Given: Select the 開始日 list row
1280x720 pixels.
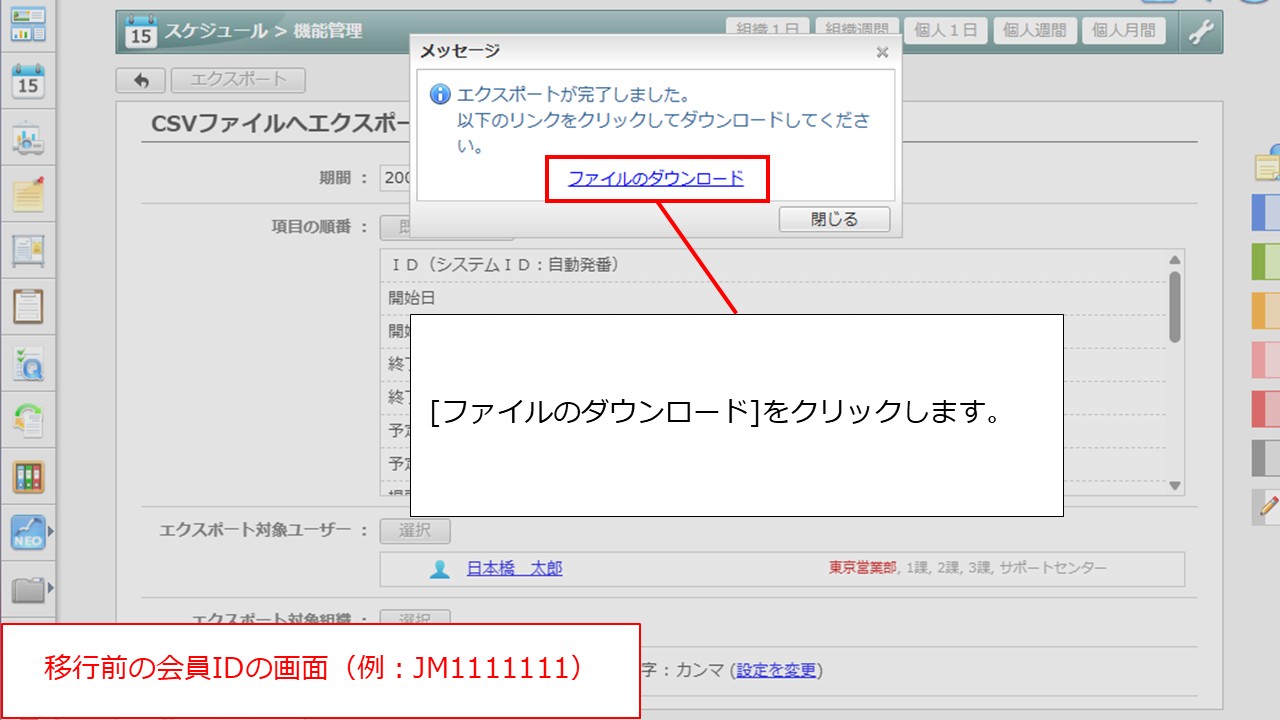Looking at the screenshot, I should click(x=775, y=298).
